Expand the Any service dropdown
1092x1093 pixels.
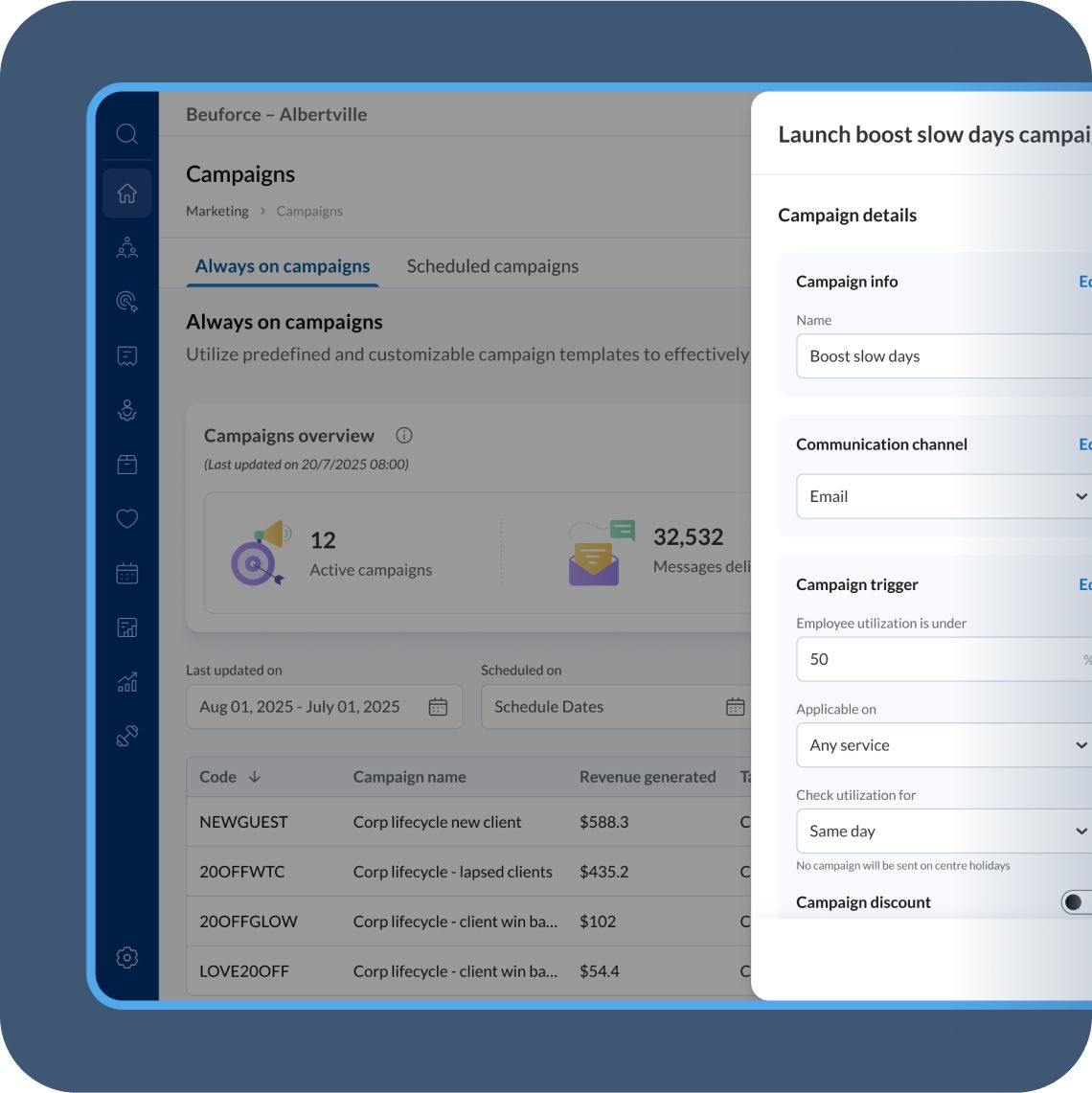[944, 744]
